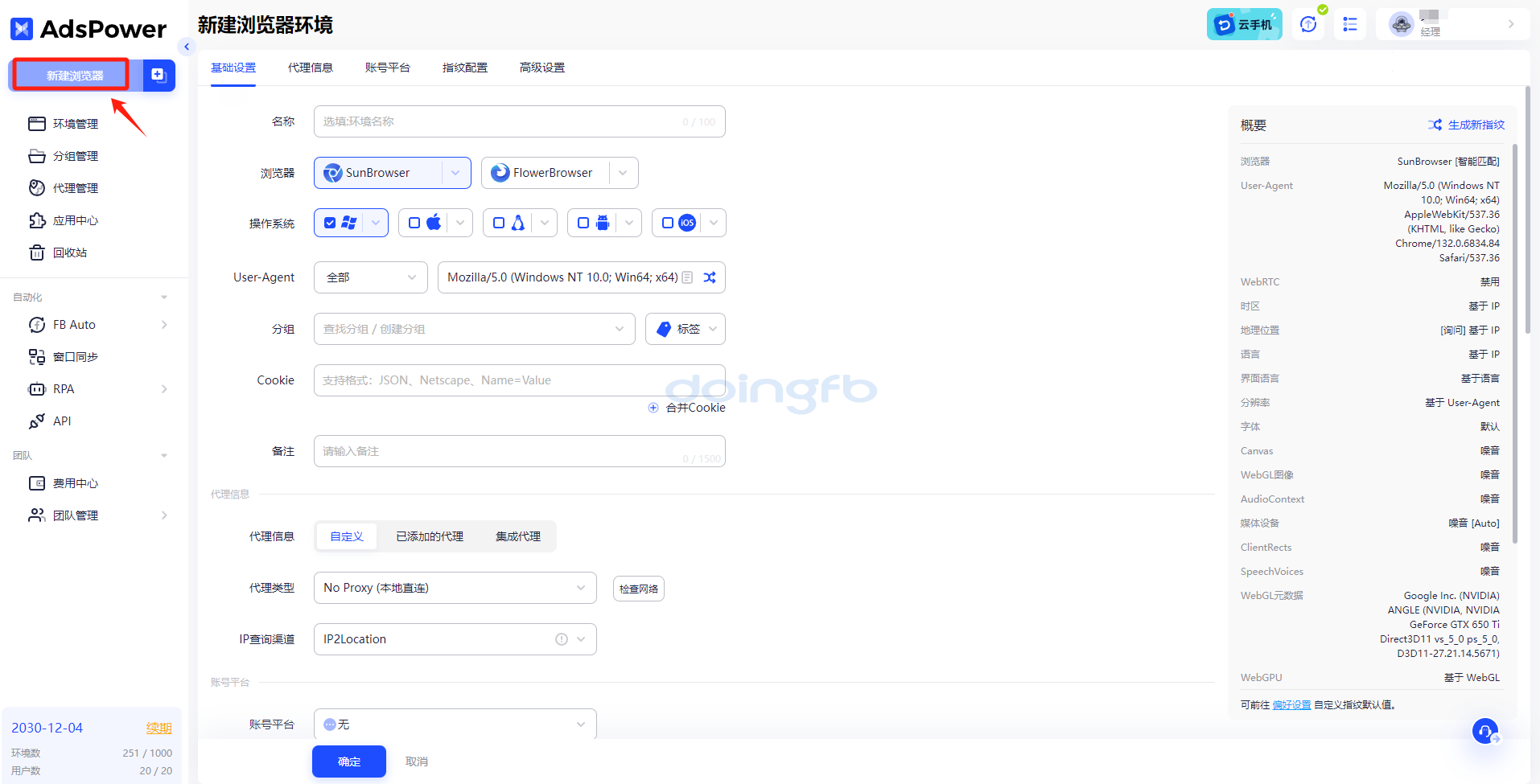The width and height of the screenshot is (1540, 784).
Task: Switch to 代理信息 tab
Action: point(311,68)
